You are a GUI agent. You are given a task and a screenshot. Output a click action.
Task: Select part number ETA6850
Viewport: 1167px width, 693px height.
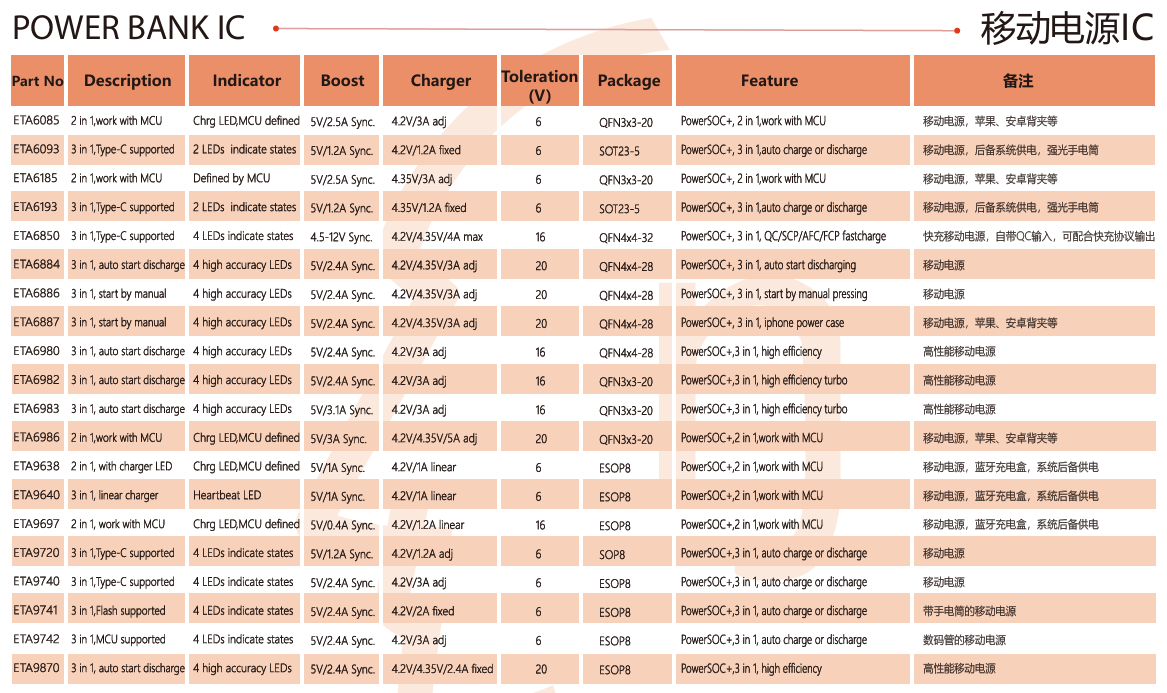point(37,236)
